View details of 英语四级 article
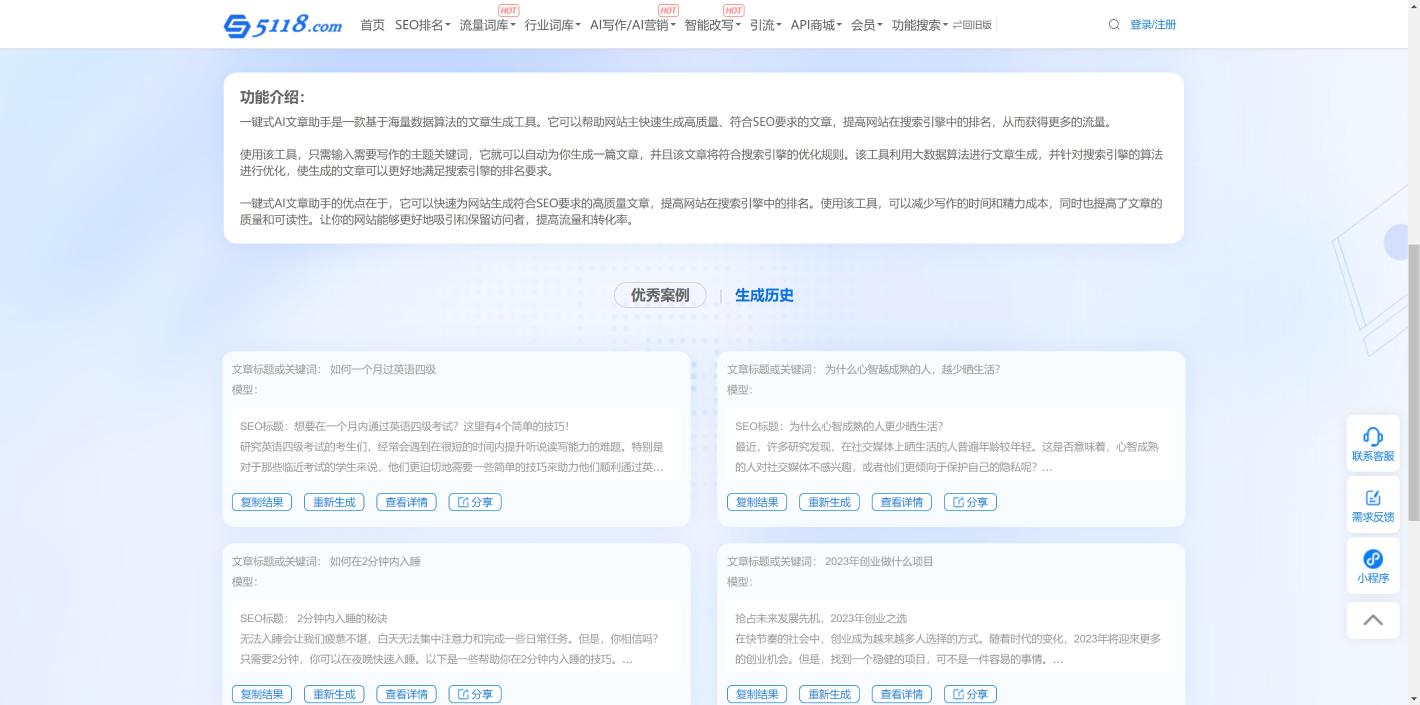 coord(406,502)
